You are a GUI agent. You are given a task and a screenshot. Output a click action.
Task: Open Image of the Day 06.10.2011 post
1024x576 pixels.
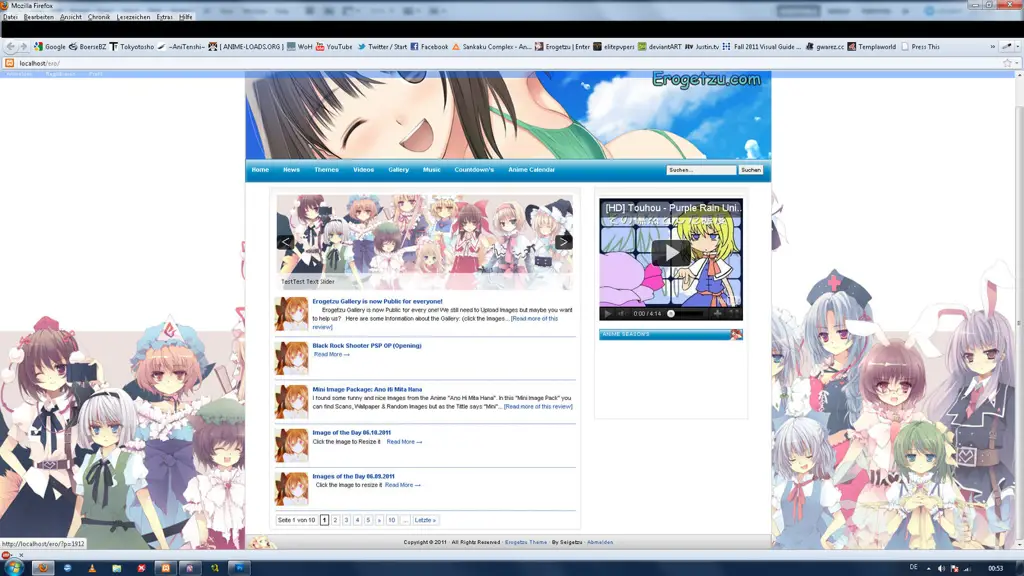click(x=351, y=432)
